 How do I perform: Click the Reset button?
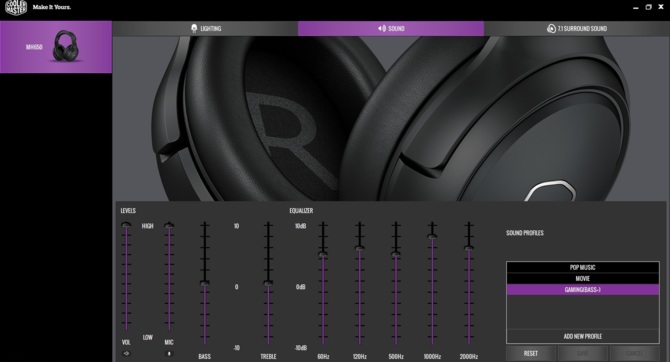coord(531,353)
